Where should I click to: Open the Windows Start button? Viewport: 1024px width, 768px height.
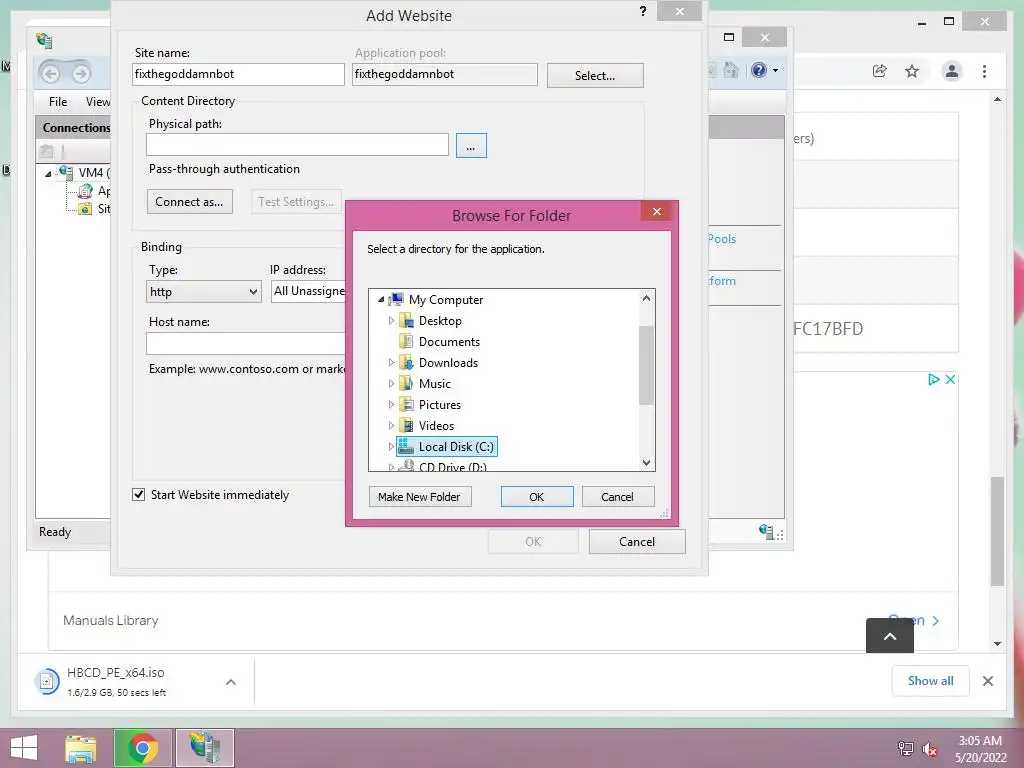[x=24, y=748]
